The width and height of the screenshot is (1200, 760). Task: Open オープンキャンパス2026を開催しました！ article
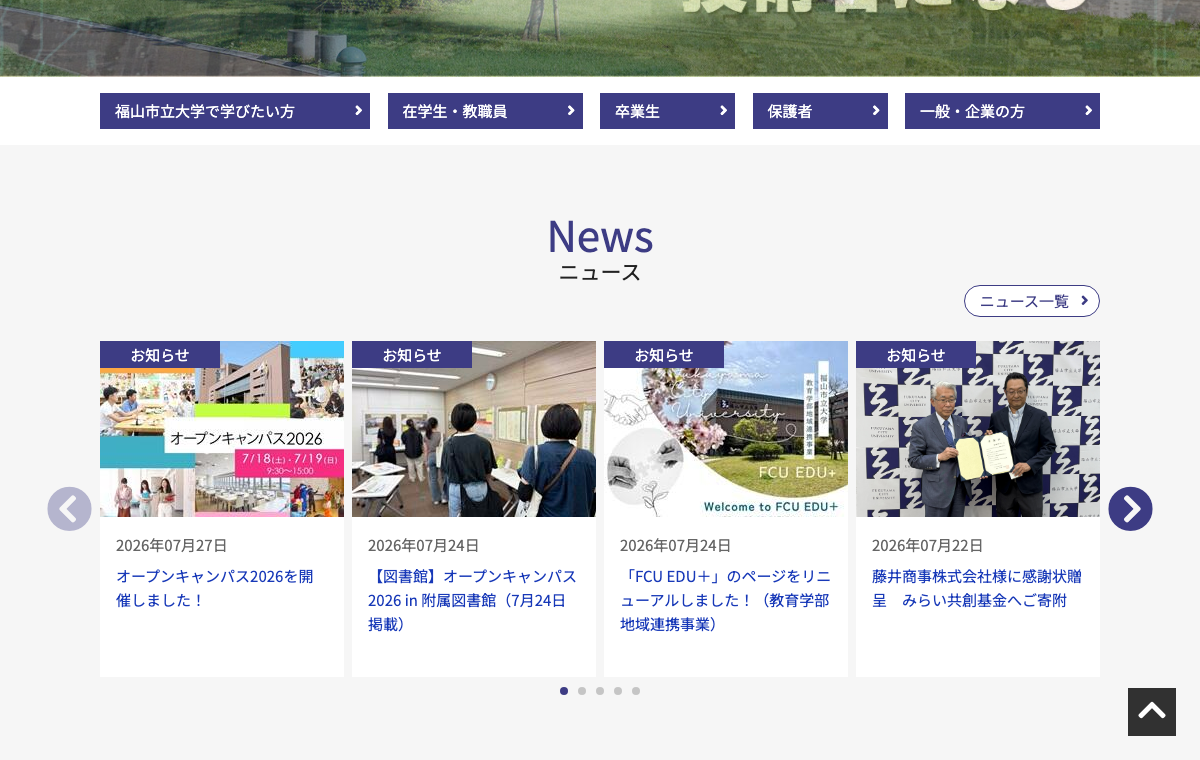point(215,588)
